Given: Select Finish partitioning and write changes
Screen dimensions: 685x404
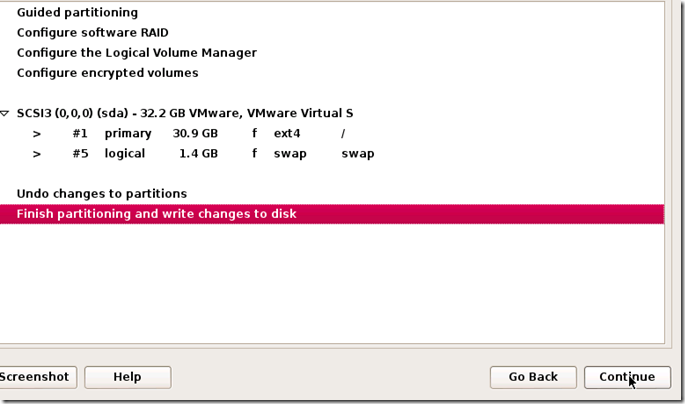Looking at the screenshot, I should (x=156, y=214).
